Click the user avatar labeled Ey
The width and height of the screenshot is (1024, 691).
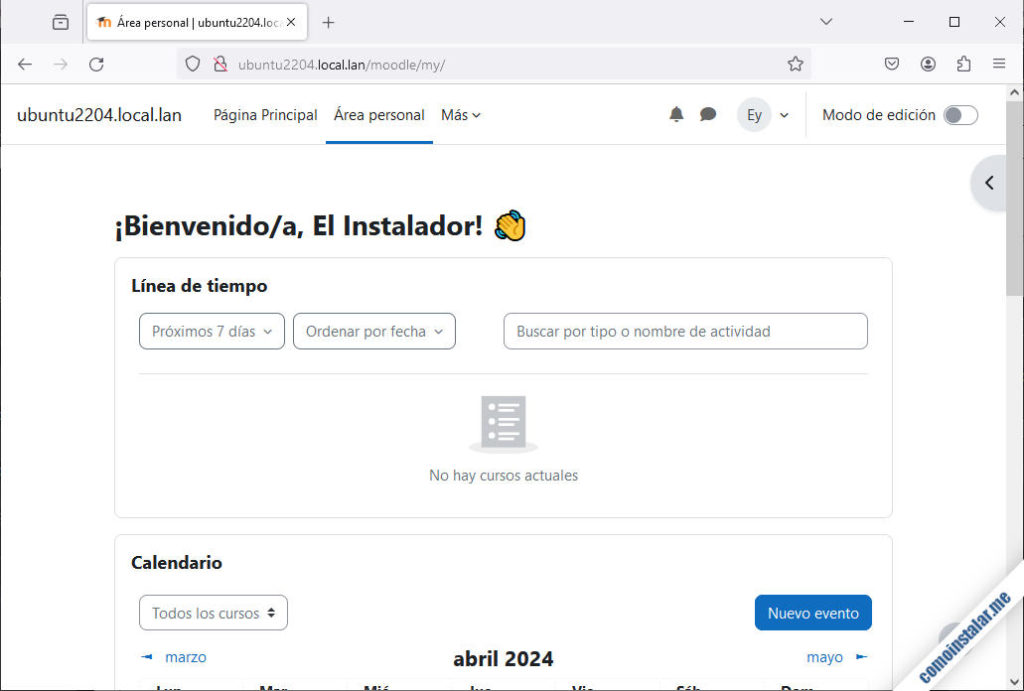(754, 114)
